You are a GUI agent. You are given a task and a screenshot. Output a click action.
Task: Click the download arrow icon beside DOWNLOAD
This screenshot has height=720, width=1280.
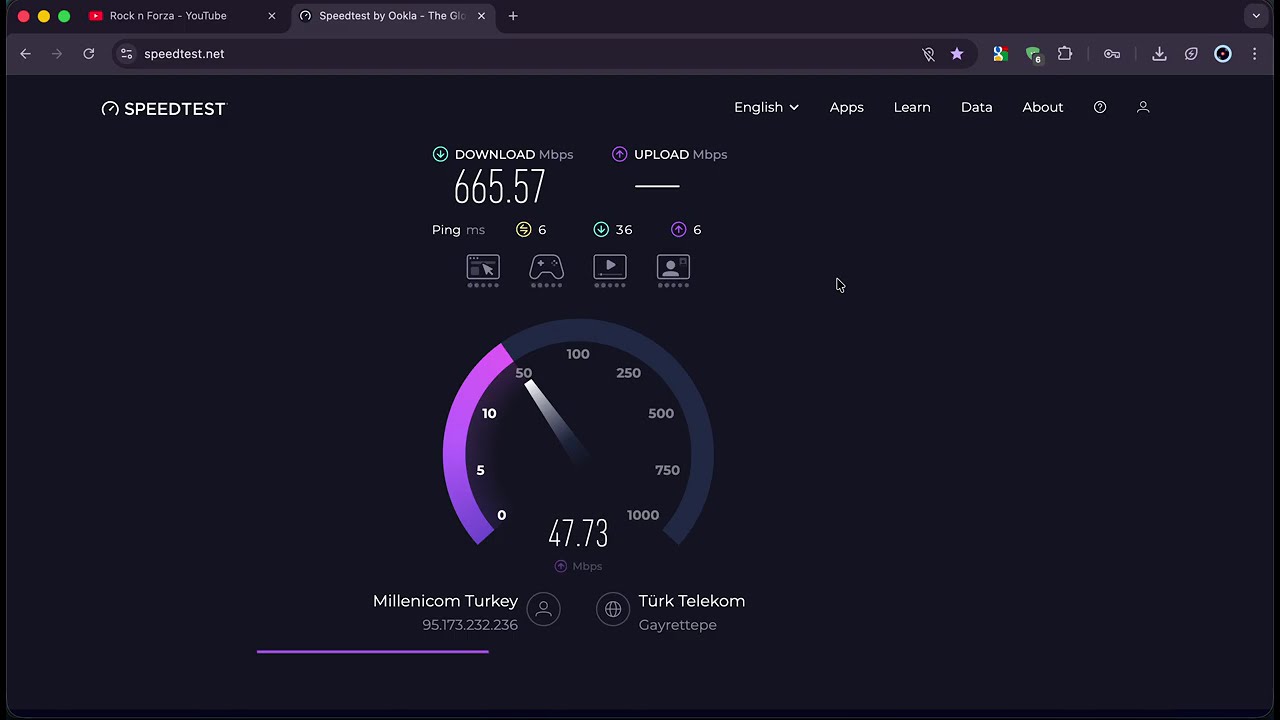(440, 154)
